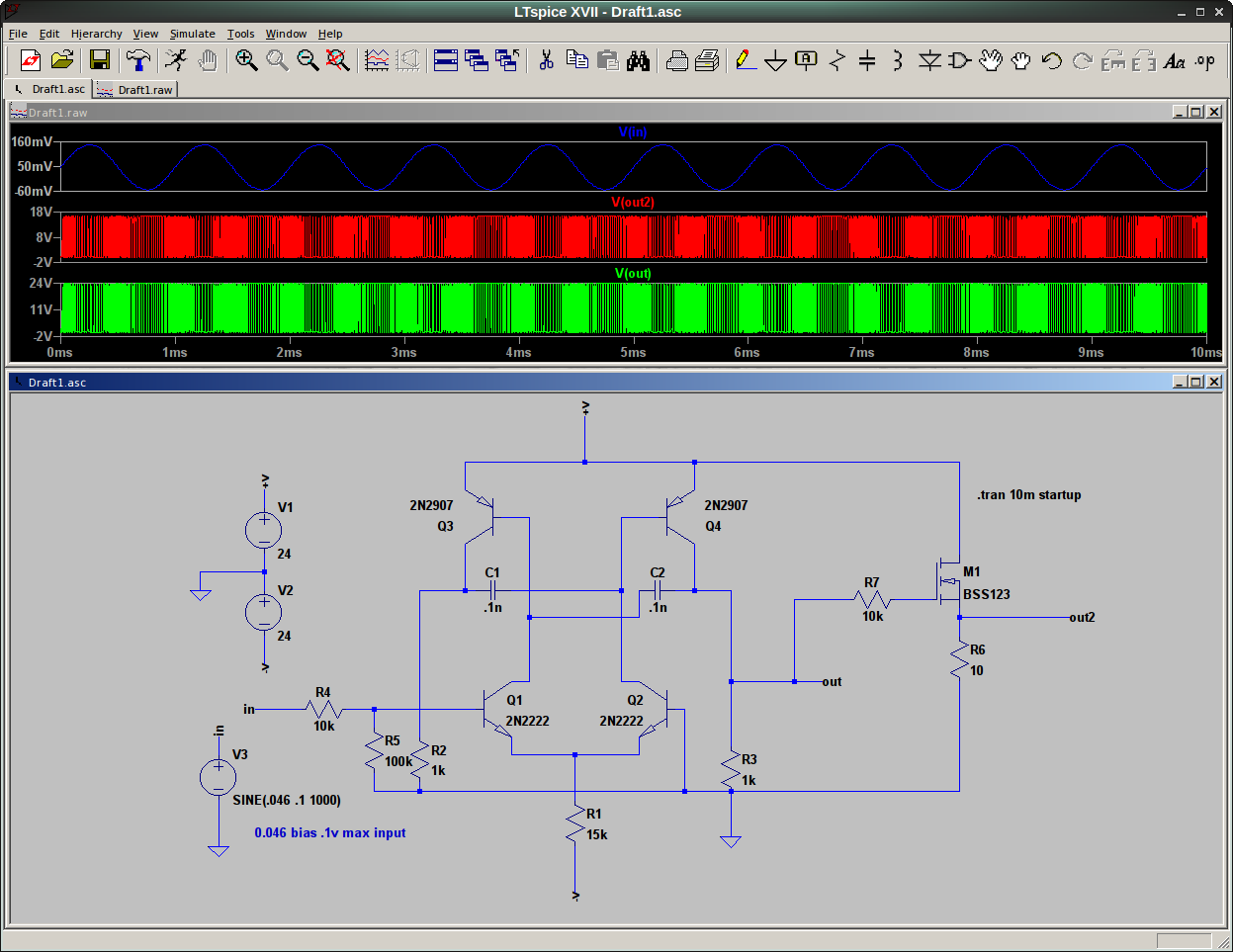The image size is (1233, 952).
Task: Click the red V(out2) trace label
Action: (x=633, y=202)
